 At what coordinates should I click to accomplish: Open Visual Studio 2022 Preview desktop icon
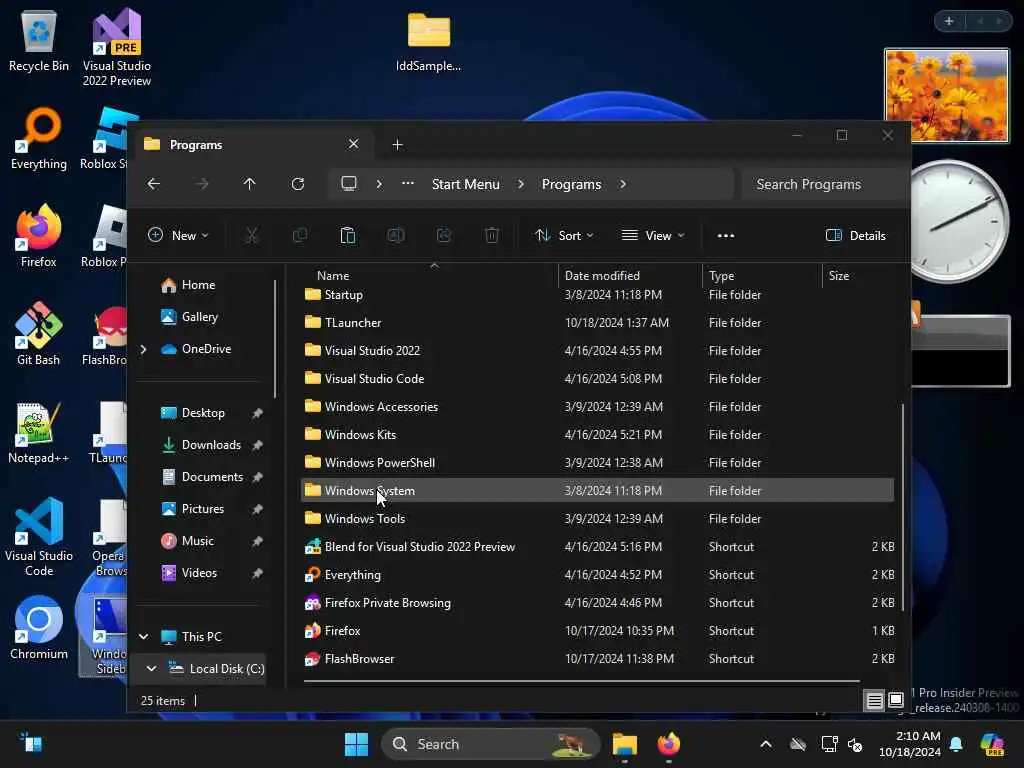pyautogui.click(x=117, y=48)
